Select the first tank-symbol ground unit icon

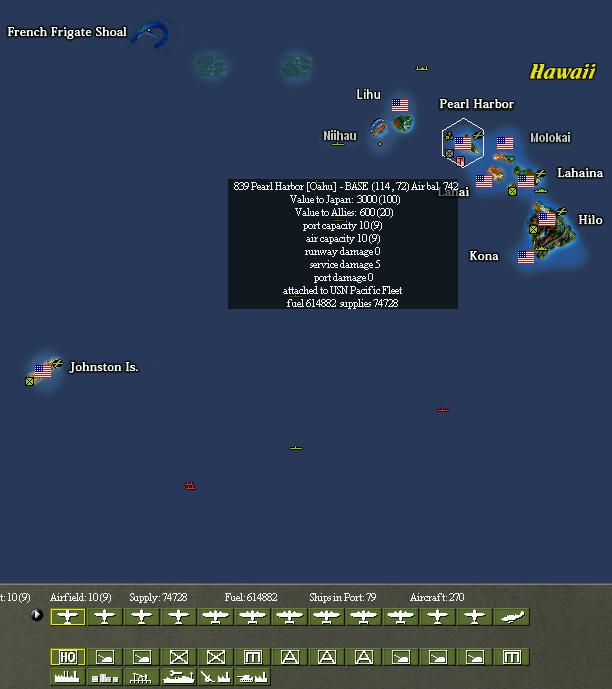[x=105, y=657]
